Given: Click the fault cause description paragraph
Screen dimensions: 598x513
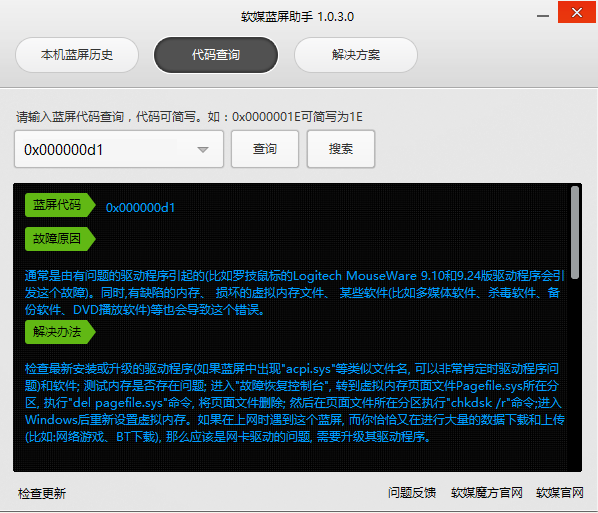Looking at the screenshot, I should point(294,293).
